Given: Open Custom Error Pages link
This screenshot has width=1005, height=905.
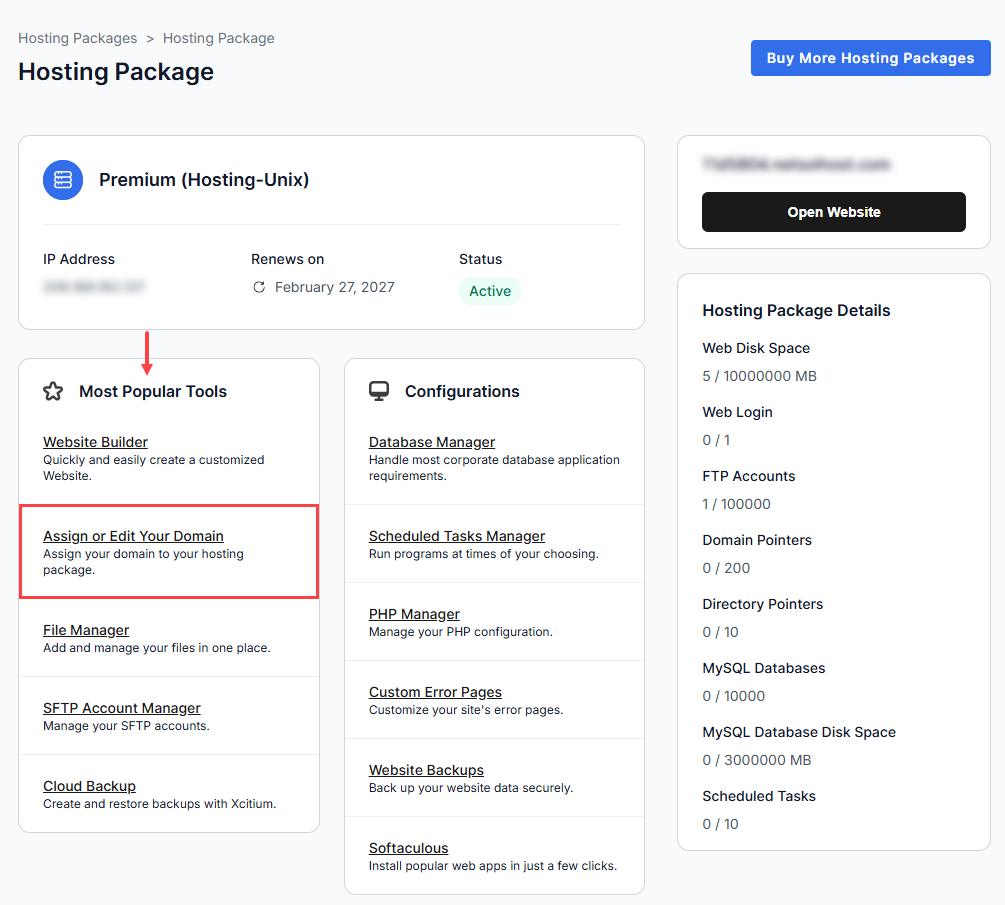Looking at the screenshot, I should click(x=435, y=692).
